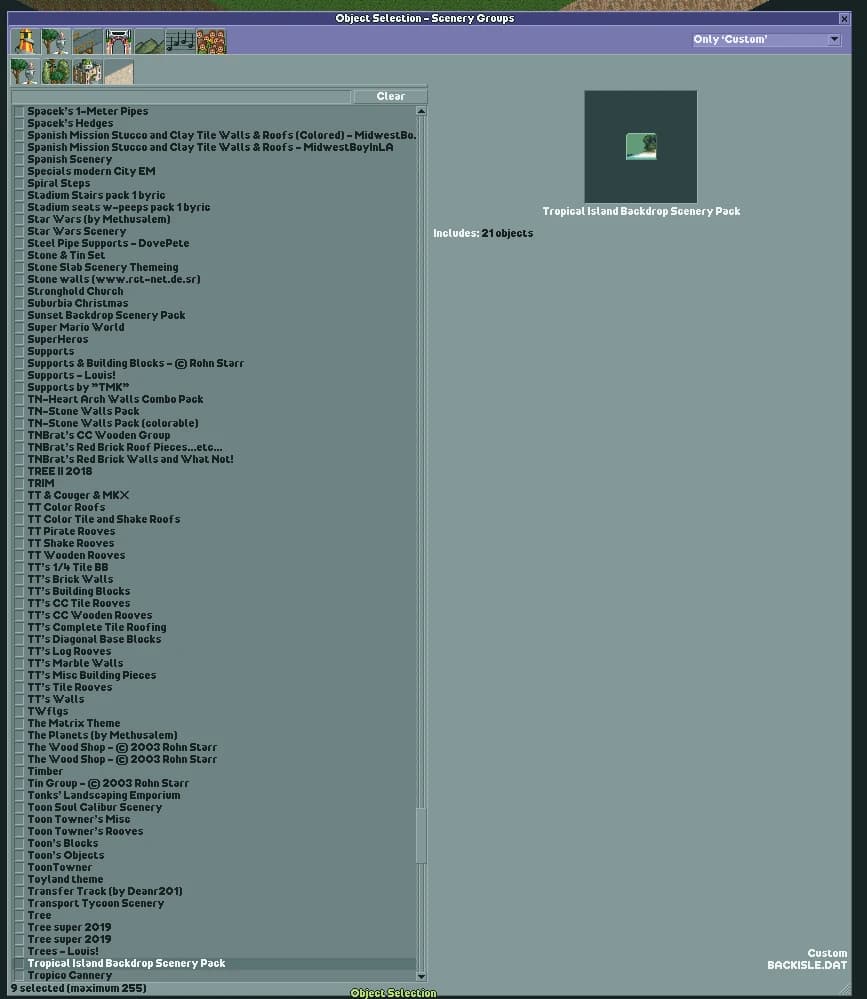Select 'TT & Couger & MKX' row
Screen dimensions: 867x999
(215, 495)
